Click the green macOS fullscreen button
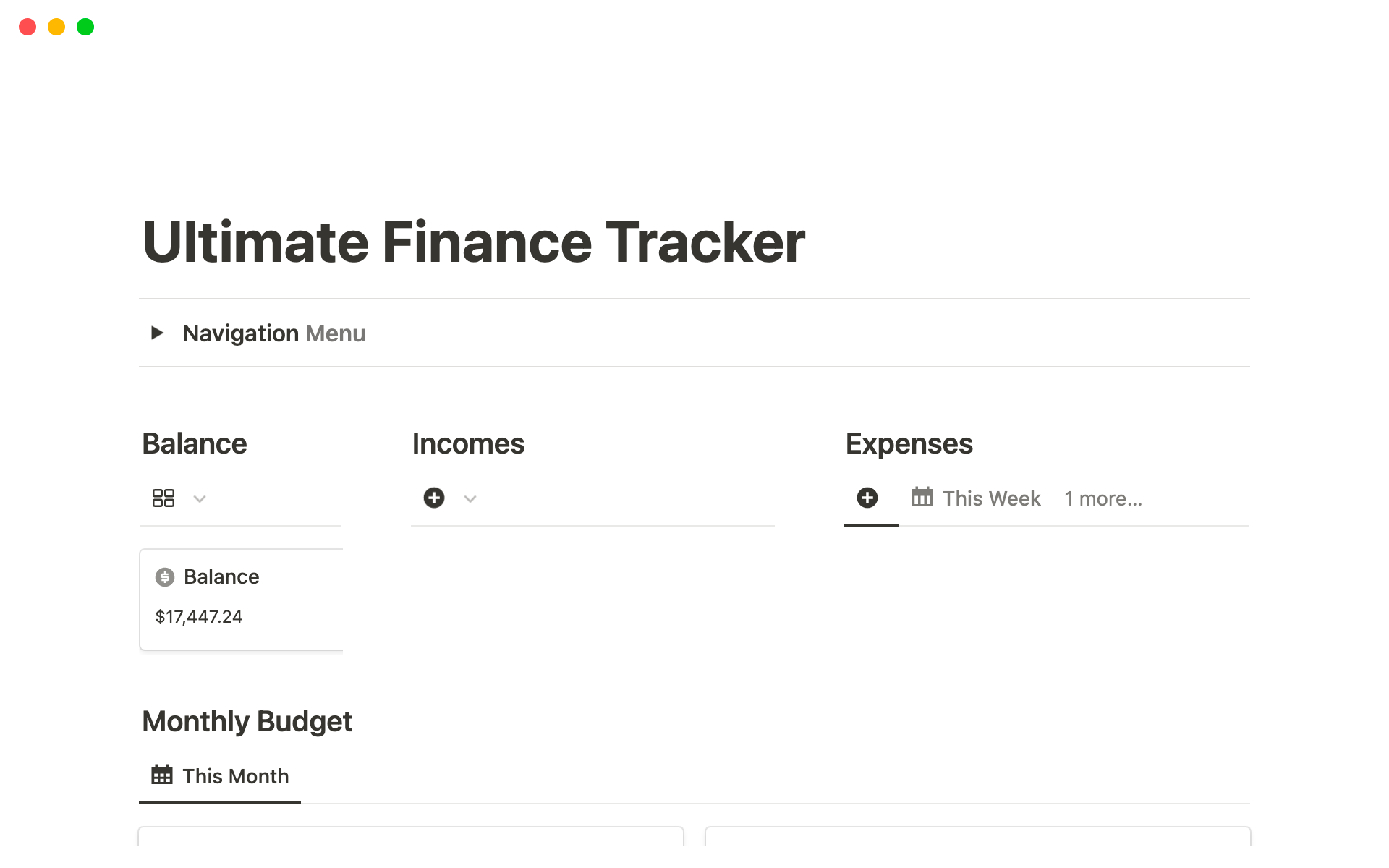The width and height of the screenshot is (1389, 868). click(x=85, y=27)
